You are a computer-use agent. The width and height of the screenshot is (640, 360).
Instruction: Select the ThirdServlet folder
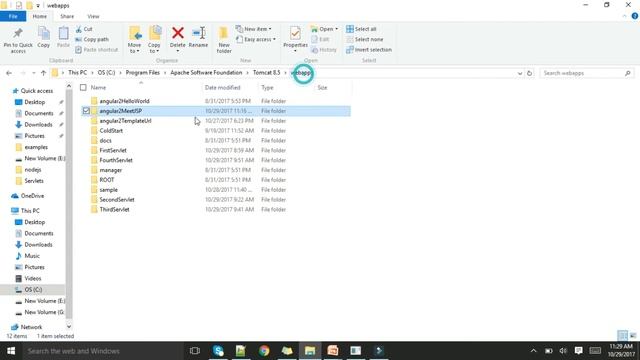click(x=114, y=209)
